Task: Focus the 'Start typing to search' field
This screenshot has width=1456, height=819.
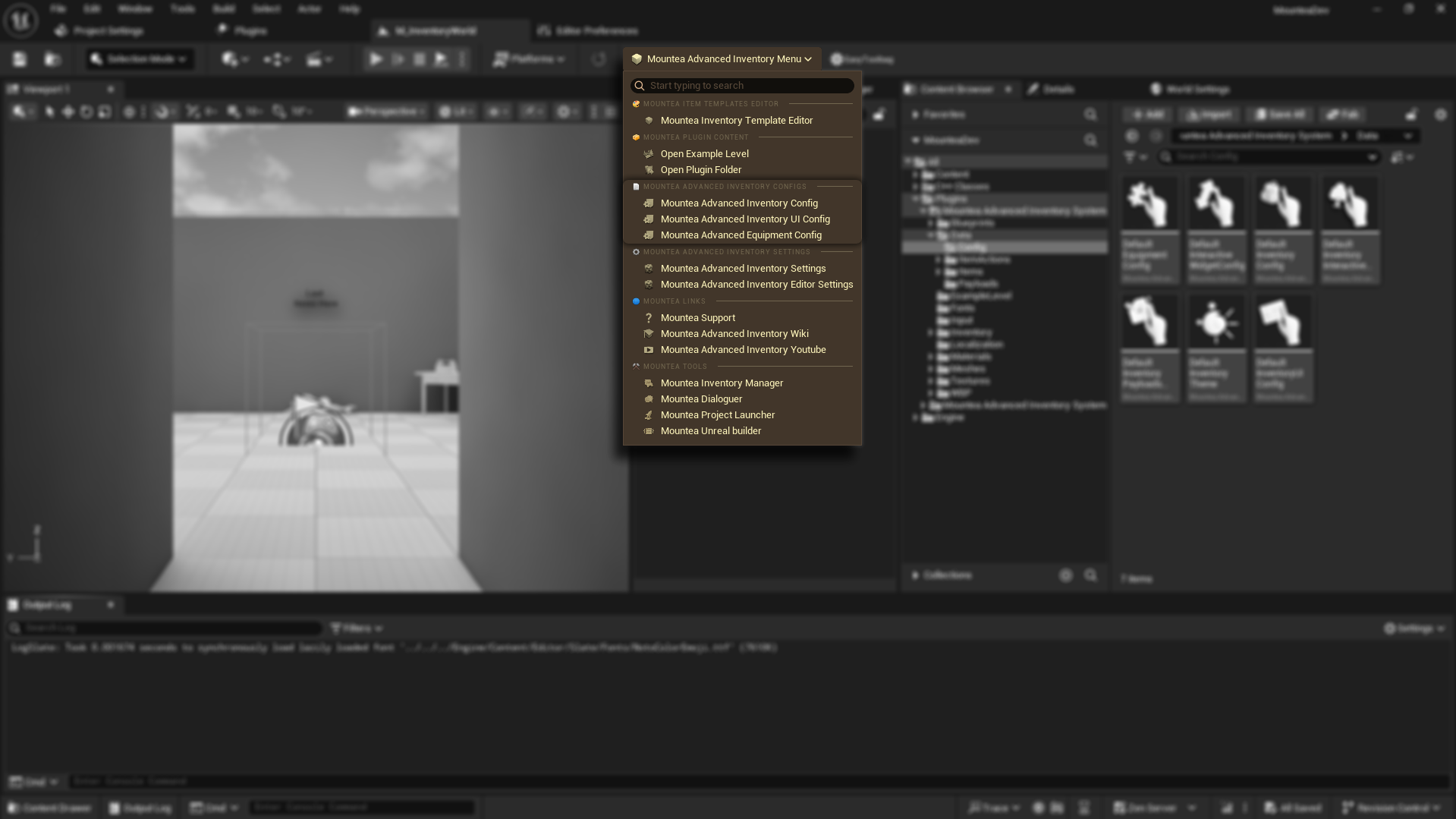Action: pyautogui.click(x=742, y=86)
